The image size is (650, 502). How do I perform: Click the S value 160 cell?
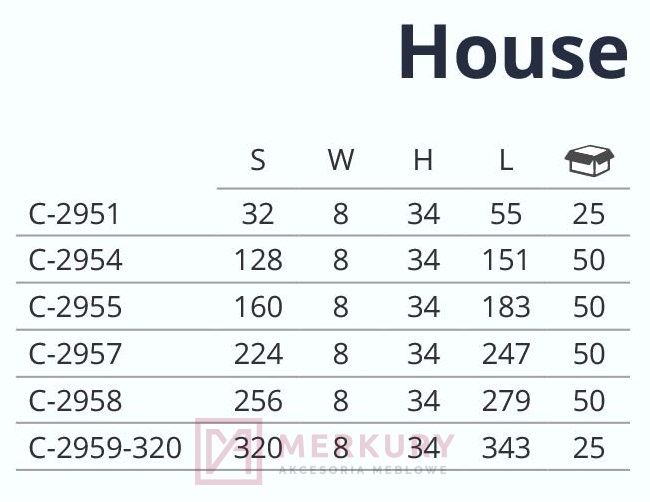click(258, 307)
